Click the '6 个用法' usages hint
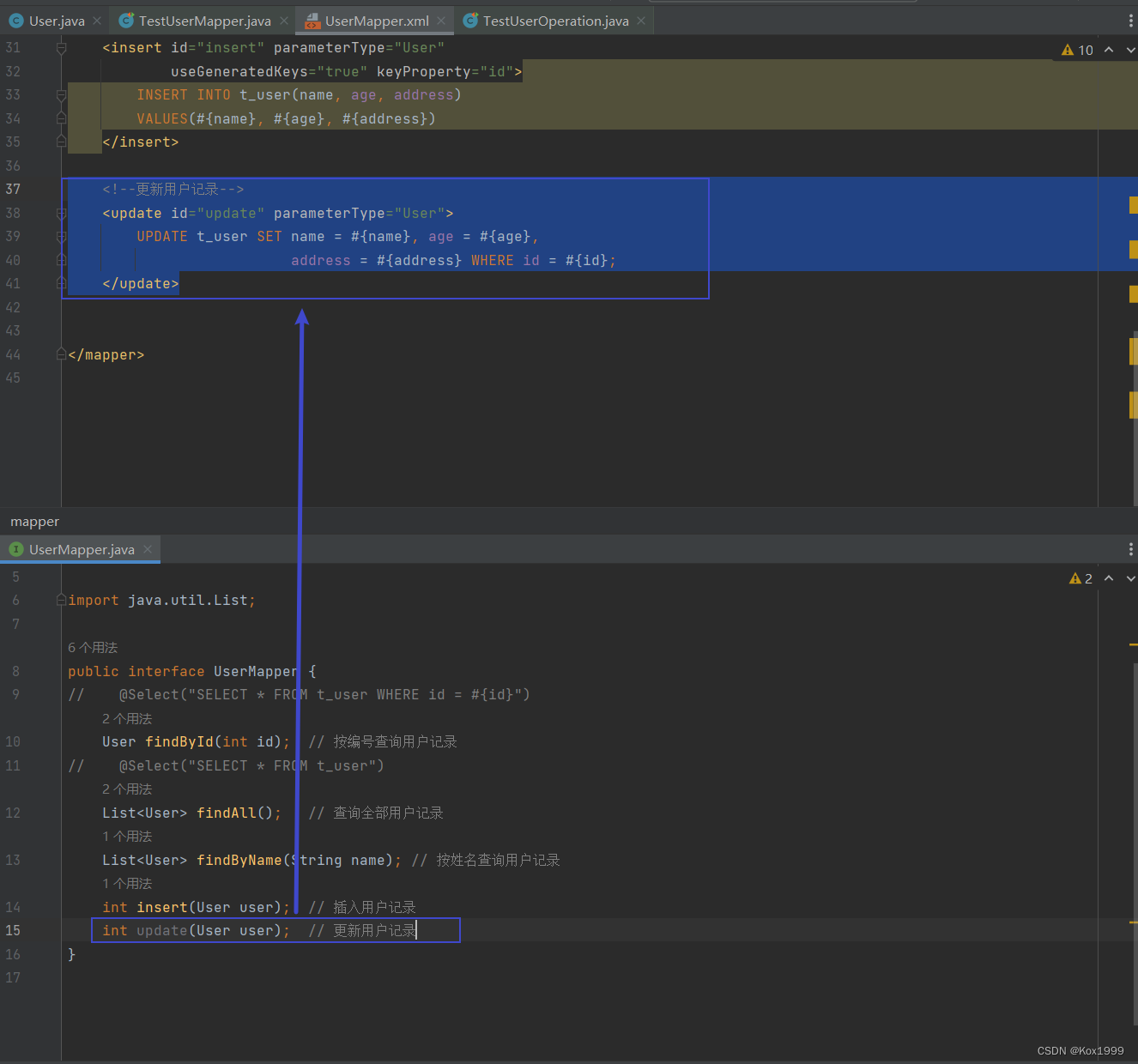This screenshot has width=1138, height=1064. tap(93, 648)
